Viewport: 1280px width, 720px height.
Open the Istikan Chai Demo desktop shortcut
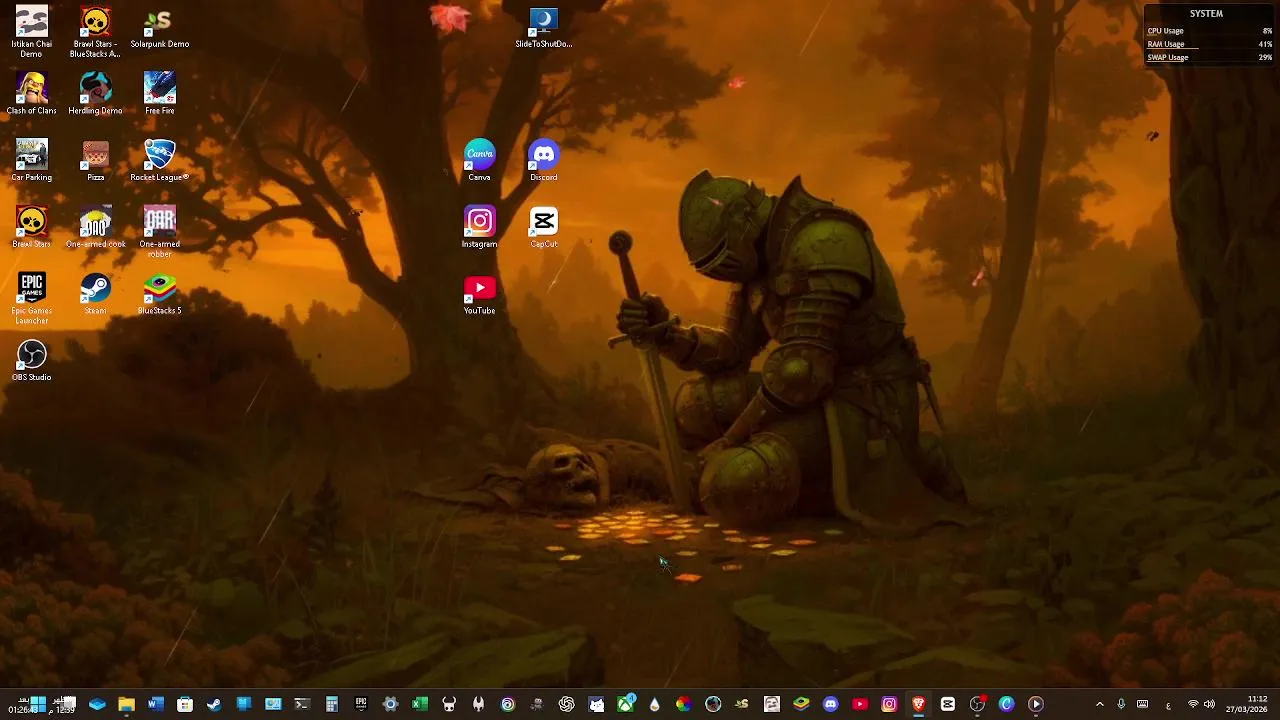point(31,32)
